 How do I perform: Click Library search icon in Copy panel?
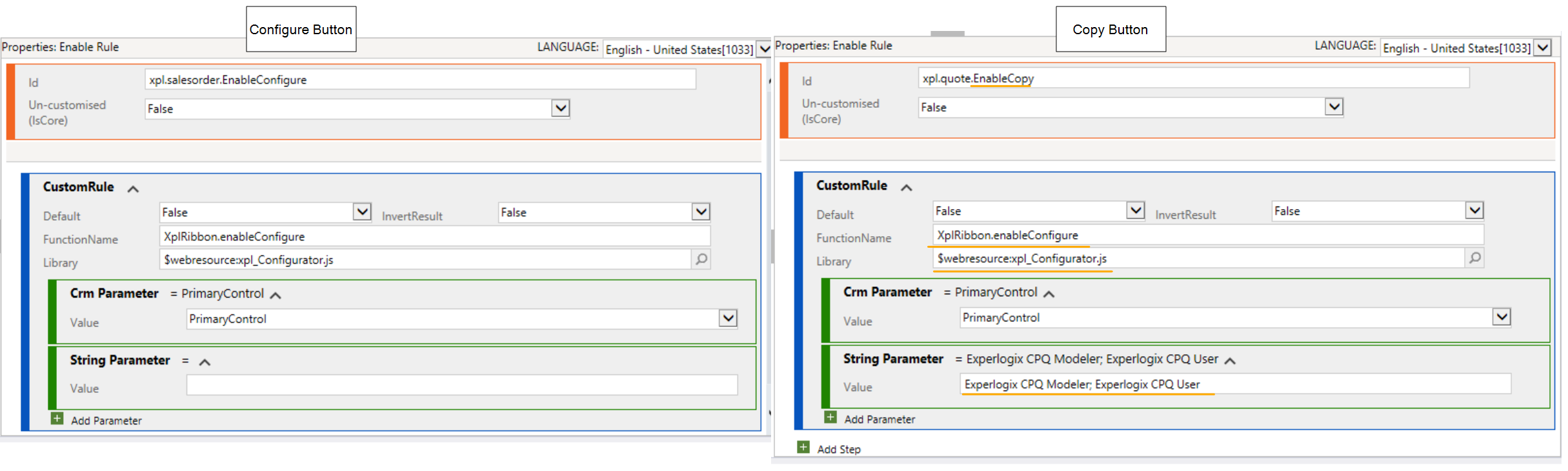1474,258
